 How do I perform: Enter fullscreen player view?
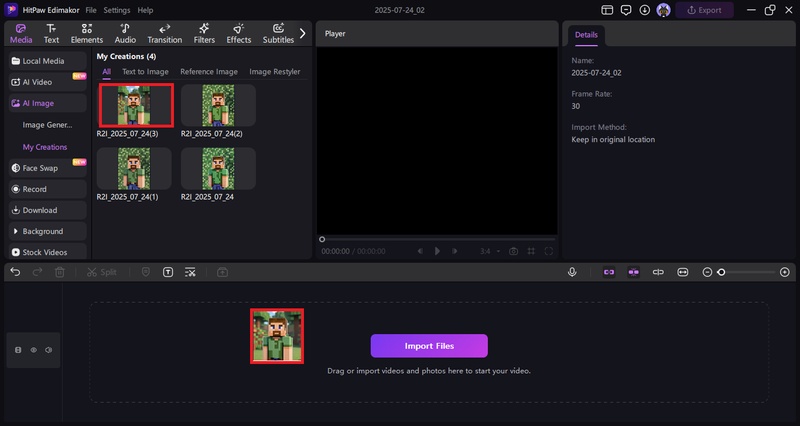pyautogui.click(x=548, y=251)
